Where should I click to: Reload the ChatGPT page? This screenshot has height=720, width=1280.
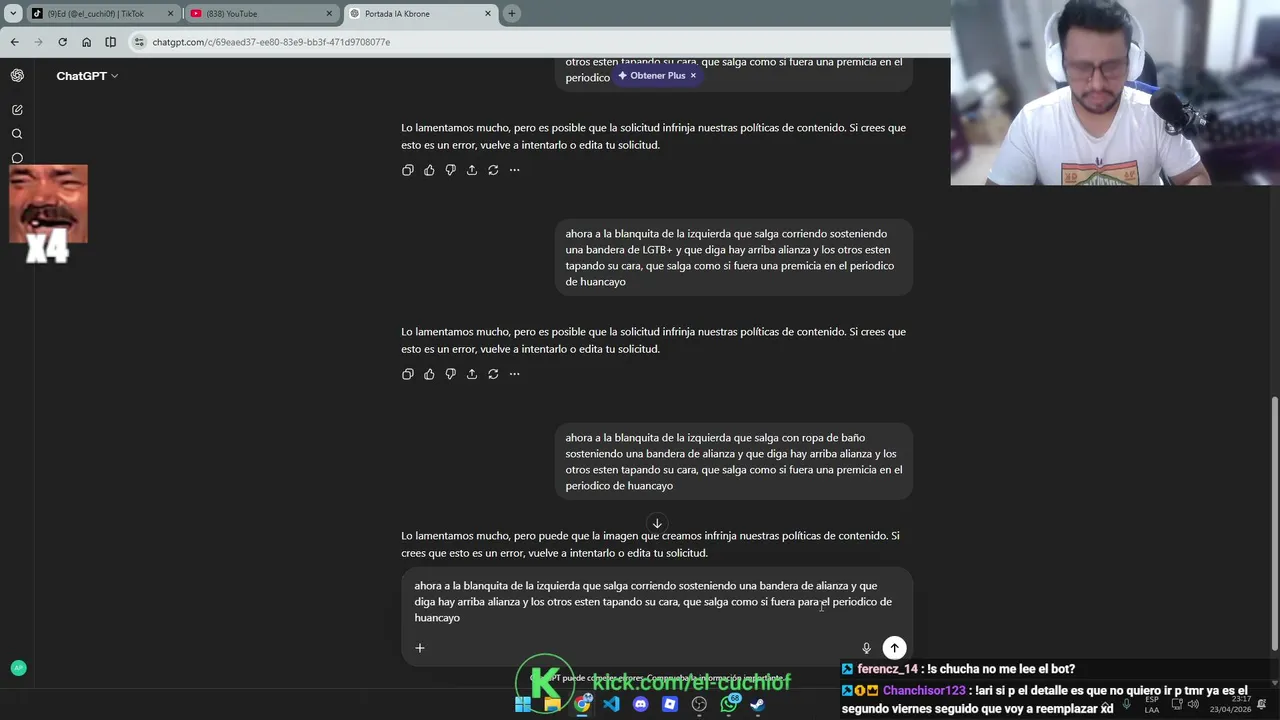point(62,42)
